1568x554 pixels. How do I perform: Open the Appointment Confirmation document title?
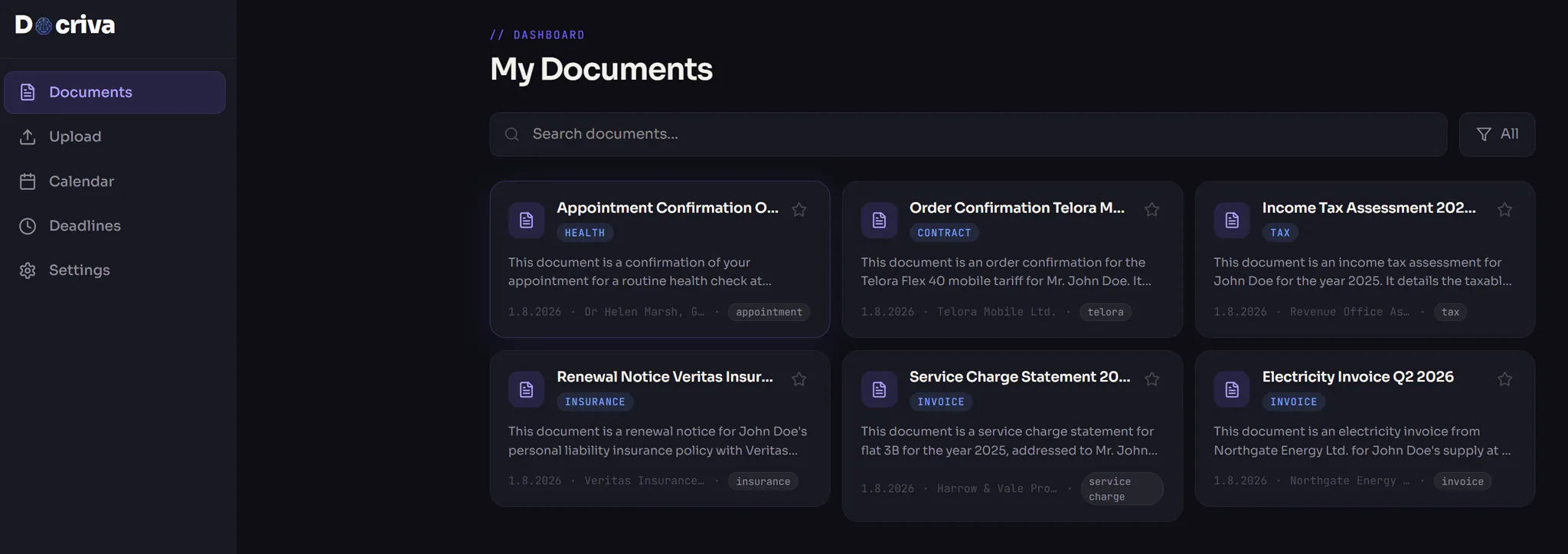click(x=668, y=208)
